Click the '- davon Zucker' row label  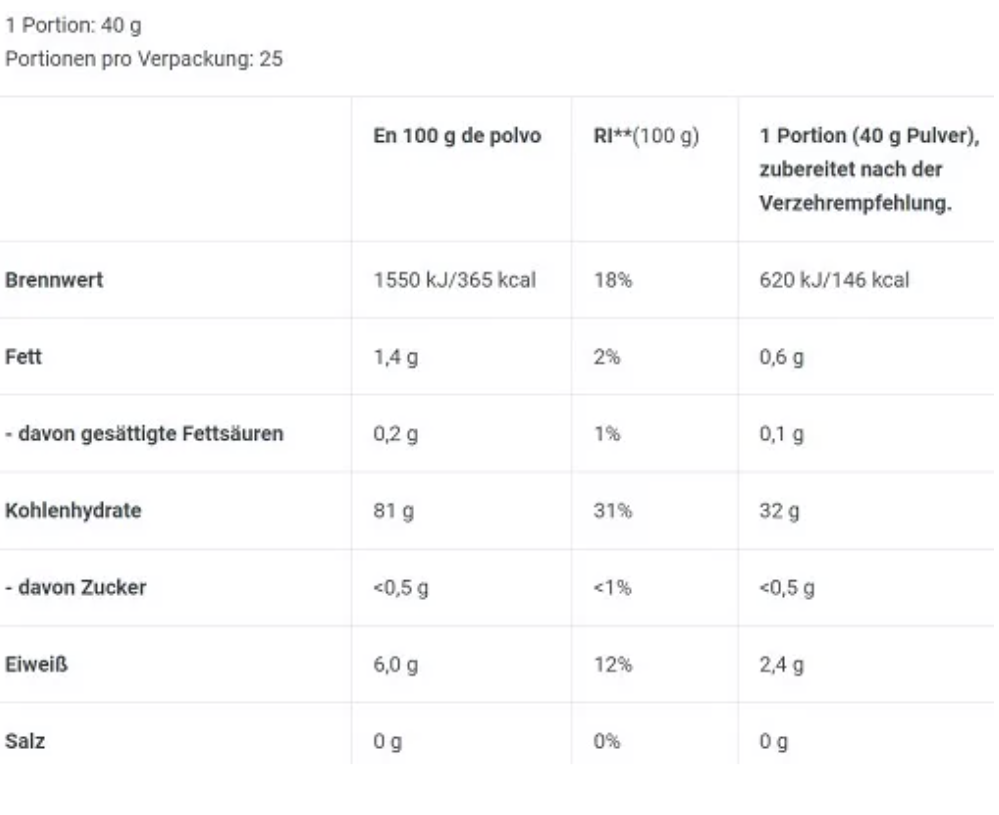(75, 588)
